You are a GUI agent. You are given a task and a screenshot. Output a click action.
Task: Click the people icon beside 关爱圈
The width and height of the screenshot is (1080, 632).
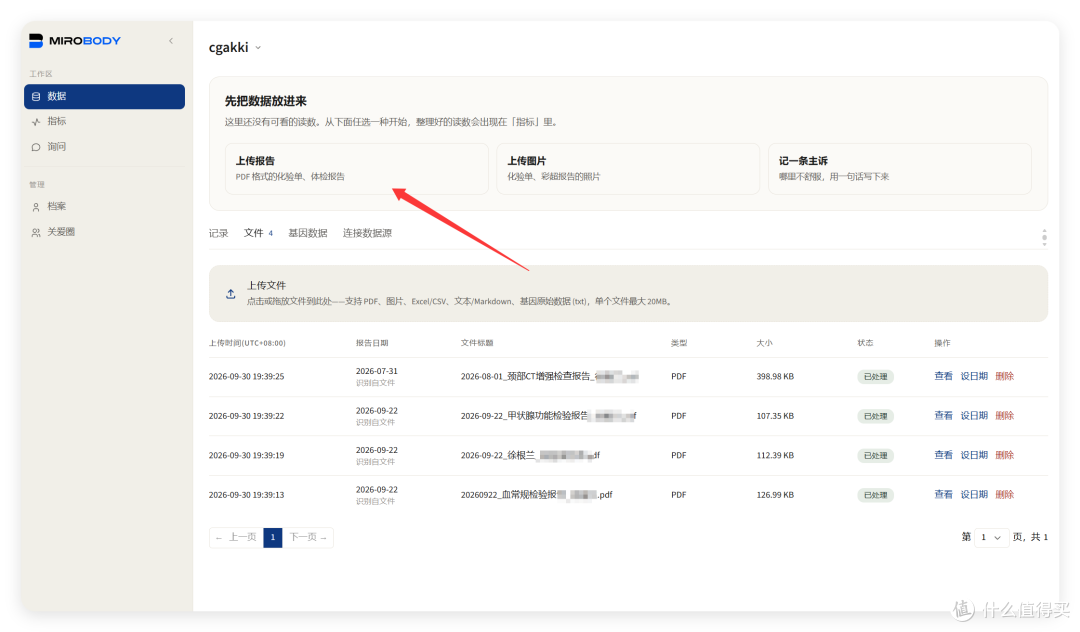tap(36, 233)
